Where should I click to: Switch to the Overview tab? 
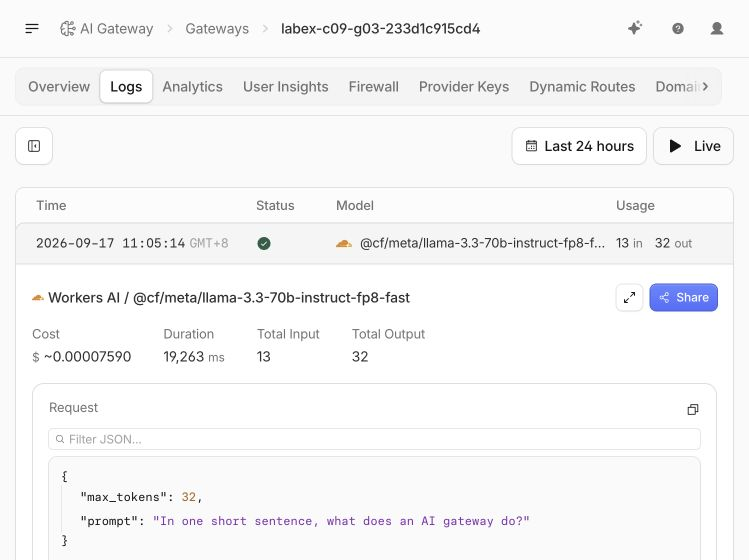(59, 86)
